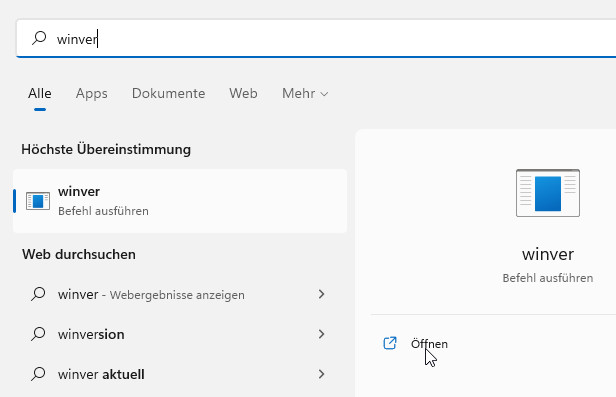This screenshot has width=616, height=397.
Task: Select the Web tab
Action: coord(243,93)
